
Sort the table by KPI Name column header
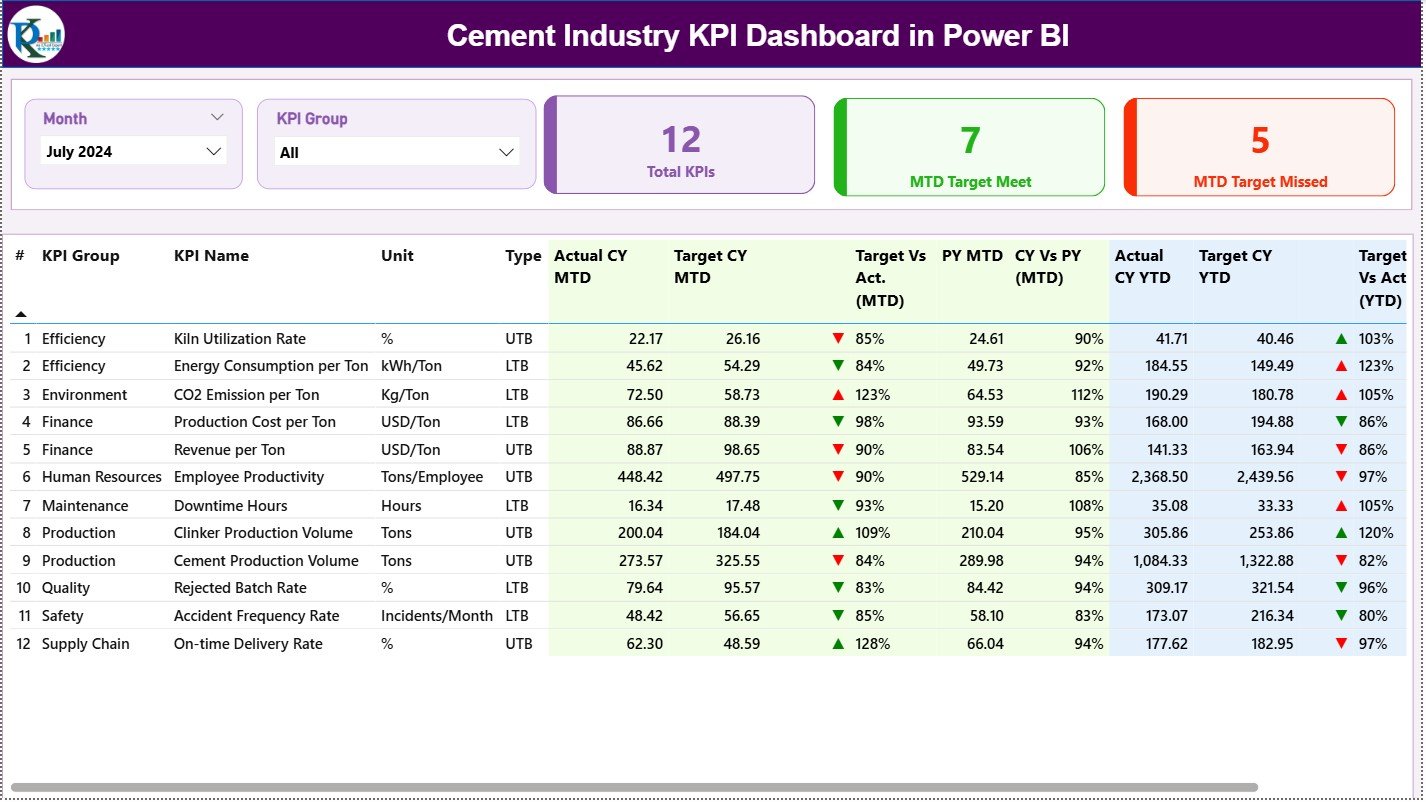[210, 256]
